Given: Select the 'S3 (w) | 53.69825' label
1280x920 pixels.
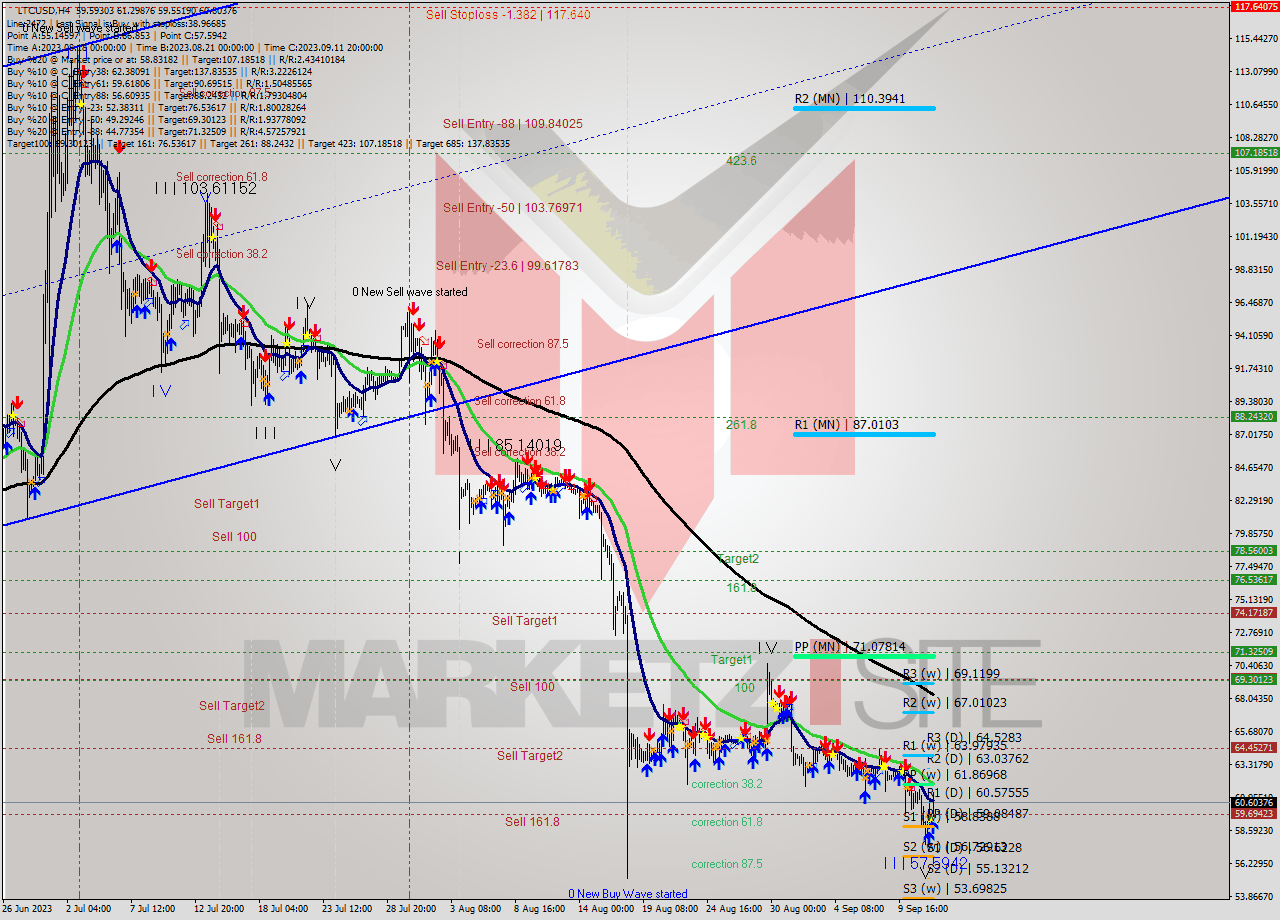Looking at the screenshot, I should tap(955, 889).
